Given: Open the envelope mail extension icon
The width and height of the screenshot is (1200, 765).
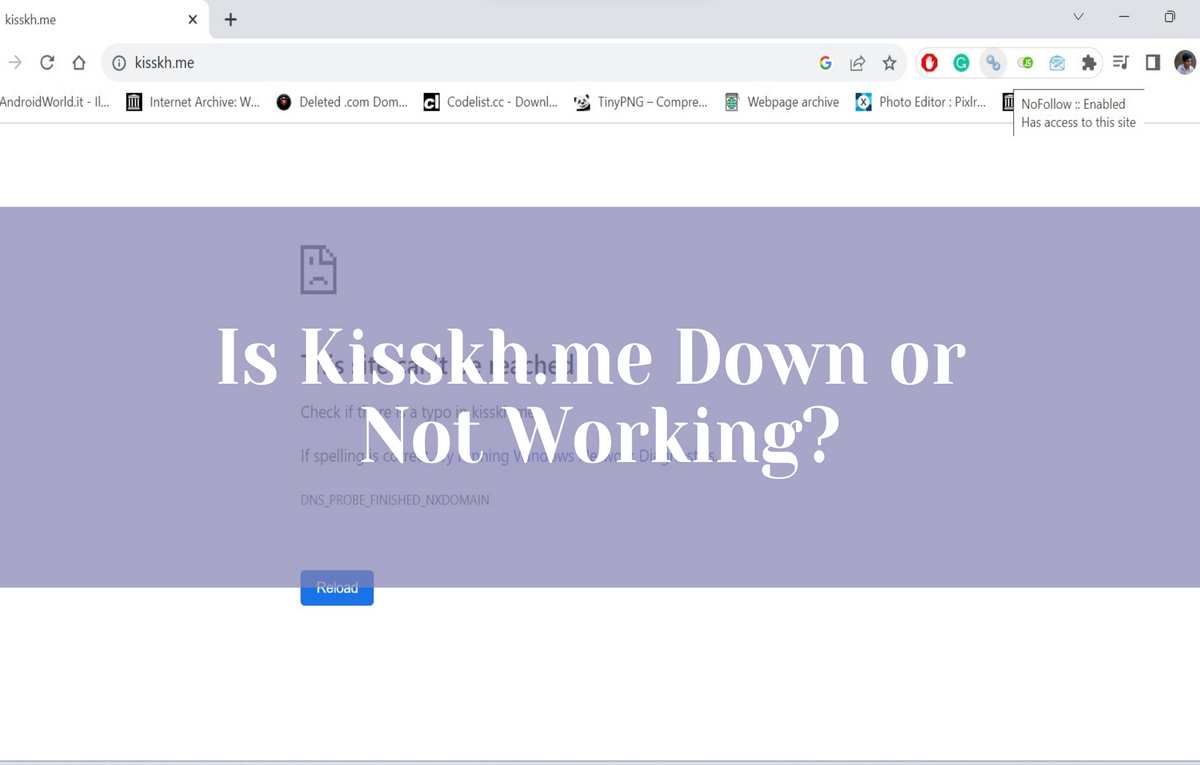Looking at the screenshot, I should click(x=1057, y=63).
